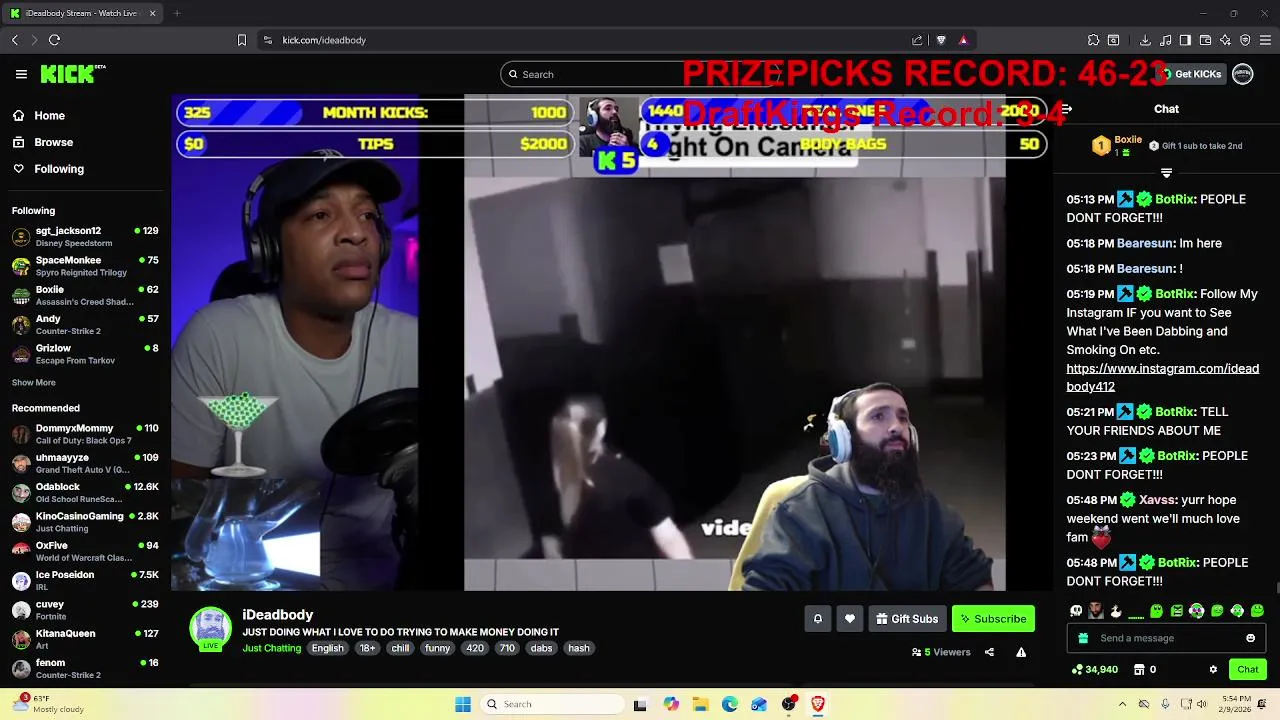Open browser extensions puzzle icon

pos(1093,40)
